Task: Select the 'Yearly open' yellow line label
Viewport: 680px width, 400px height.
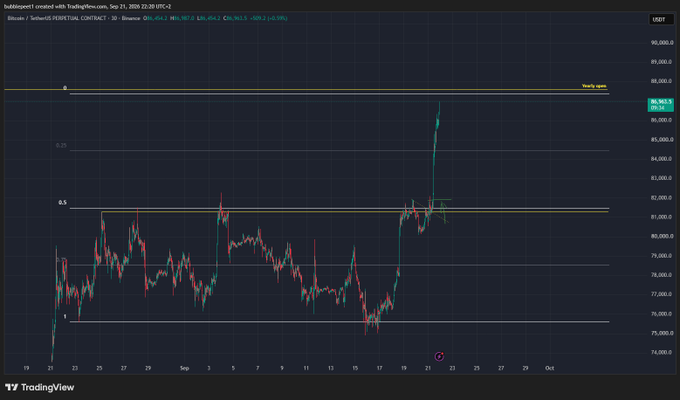Action: click(x=594, y=86)
